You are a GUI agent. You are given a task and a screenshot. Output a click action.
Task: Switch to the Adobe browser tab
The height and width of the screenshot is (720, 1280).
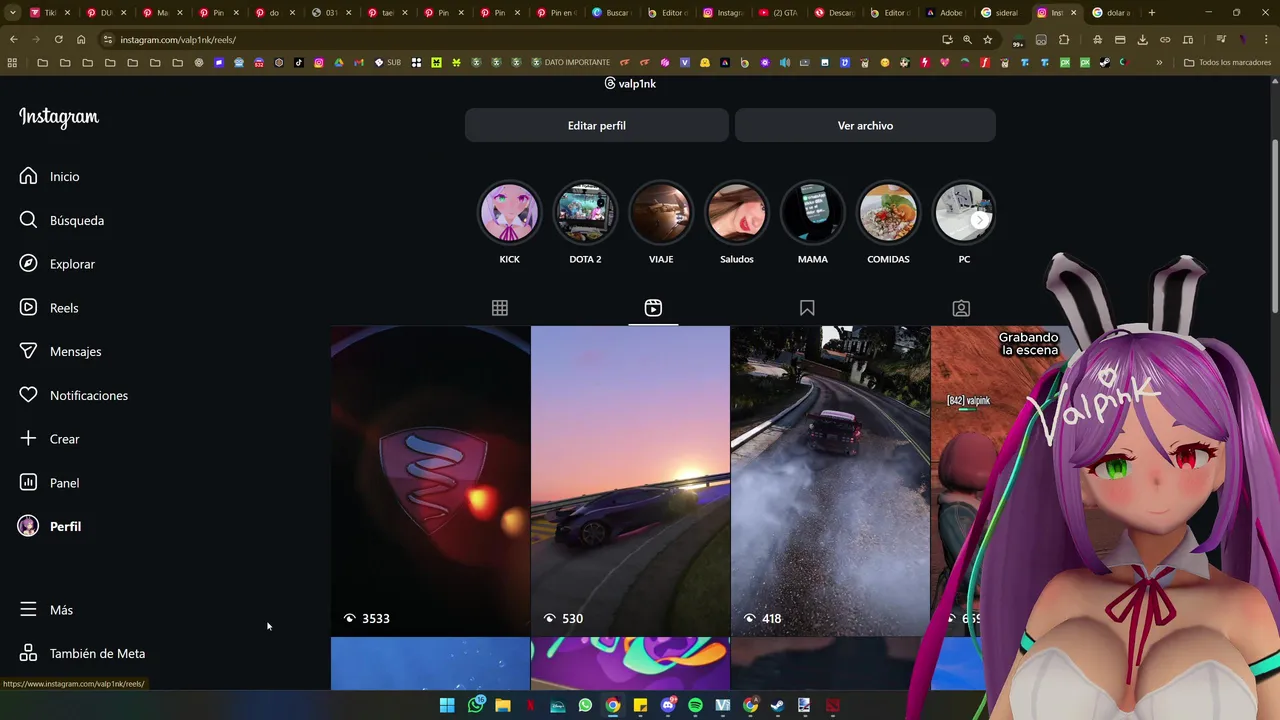[947, 13]
